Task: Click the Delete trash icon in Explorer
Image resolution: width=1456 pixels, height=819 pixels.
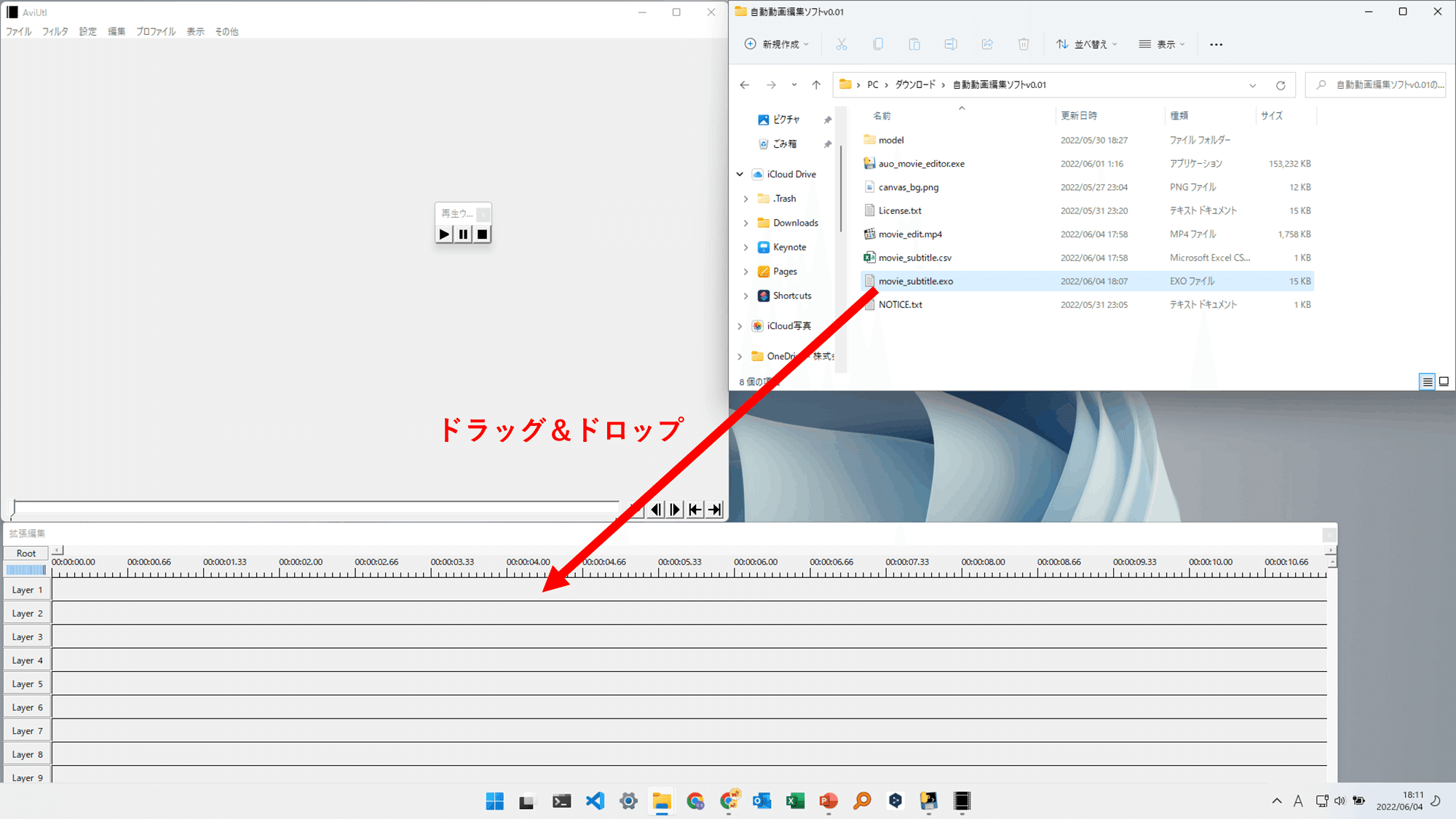Action: coord(1024,44)
